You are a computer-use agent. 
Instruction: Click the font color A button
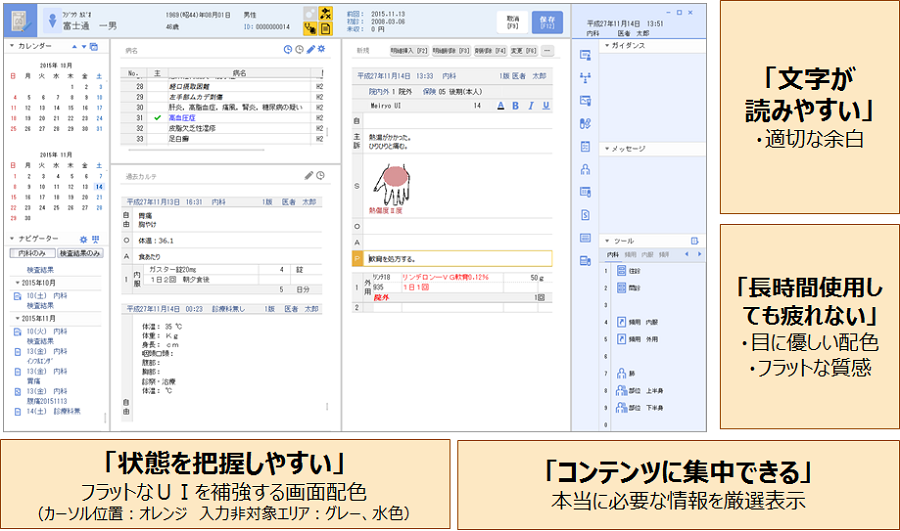(502, 105)
